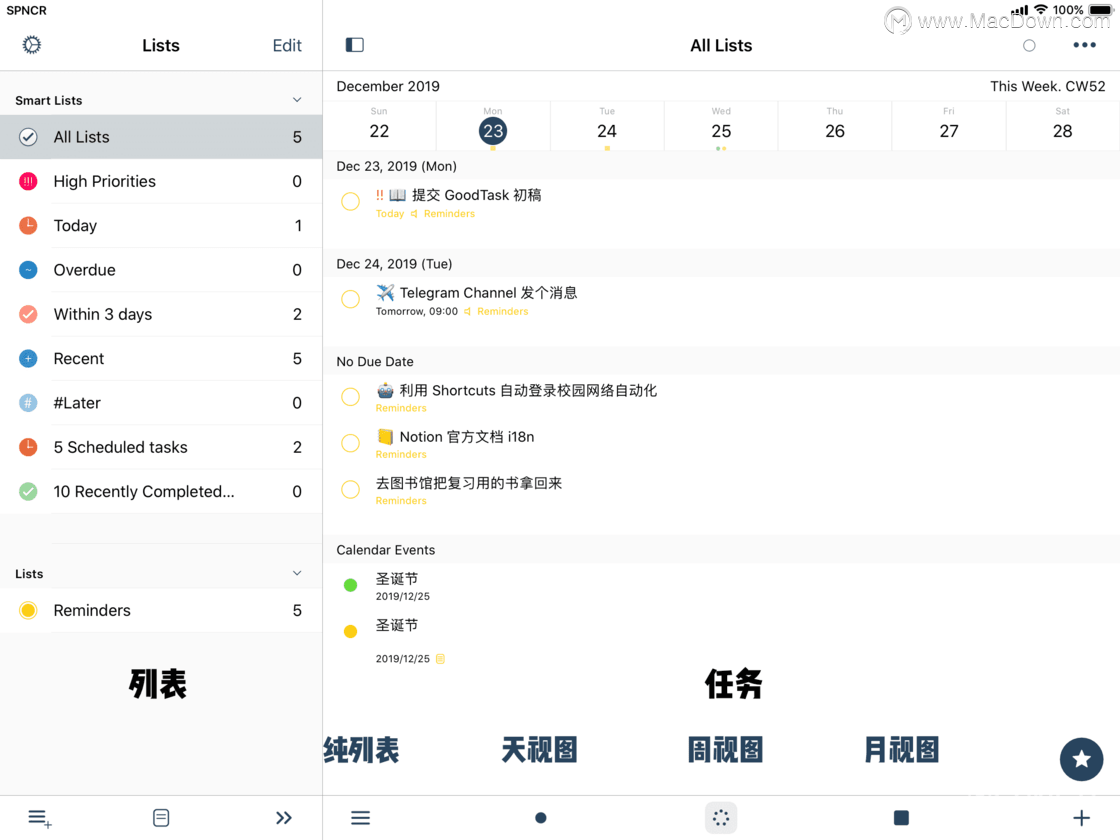Click the #Later hashtag icon
Viewport: 1120px width, 840px height.
[x=28, y=403]
